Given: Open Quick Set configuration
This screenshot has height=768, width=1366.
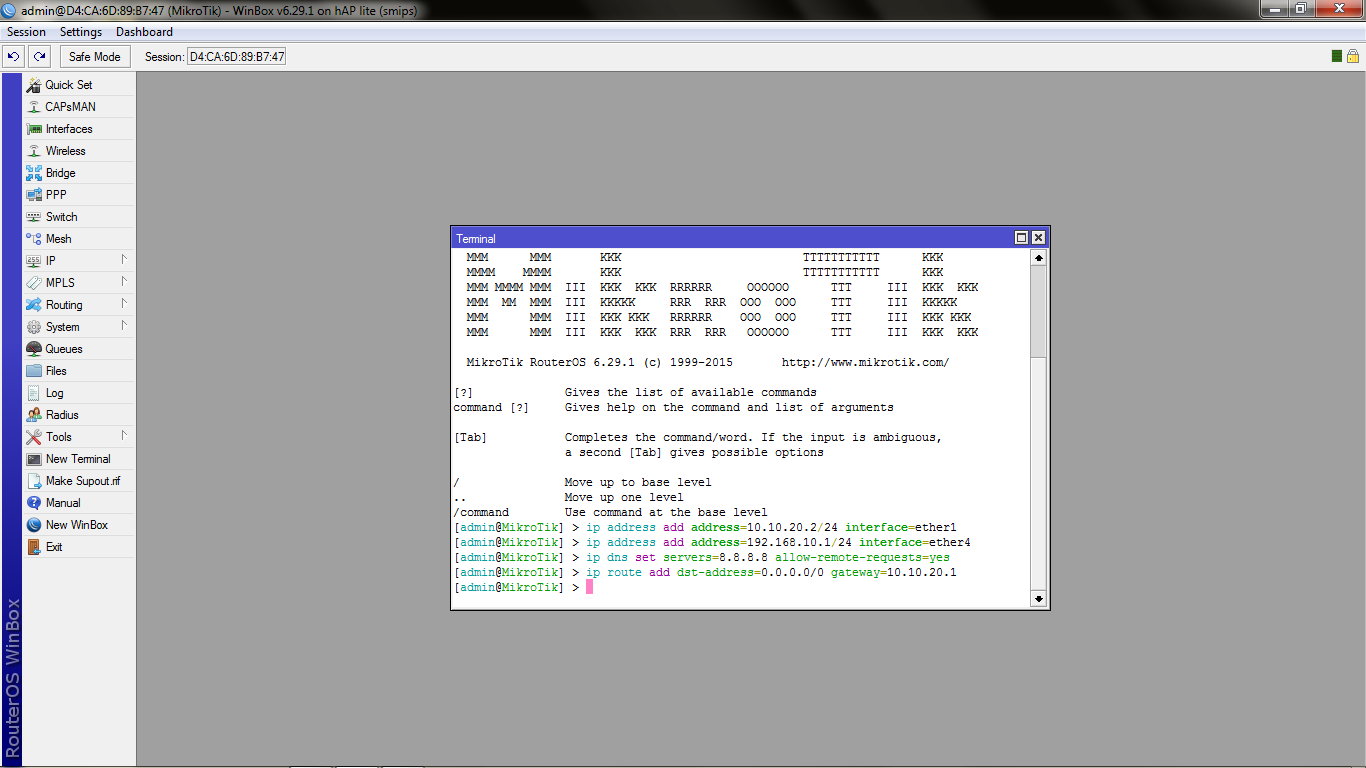Looking at the screenshot, I should click(x=66, y=84).
